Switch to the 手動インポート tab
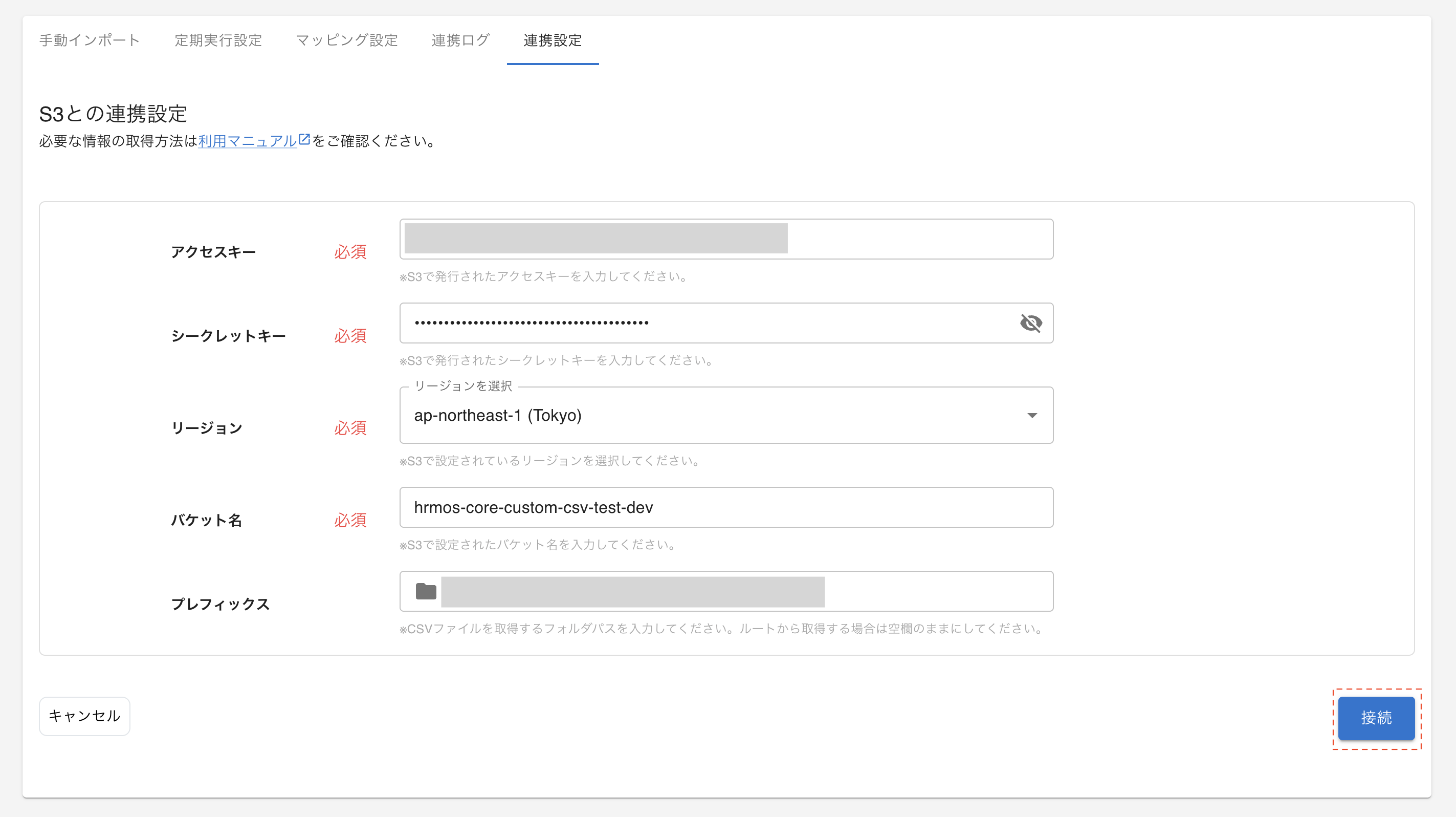 point(90,40)
